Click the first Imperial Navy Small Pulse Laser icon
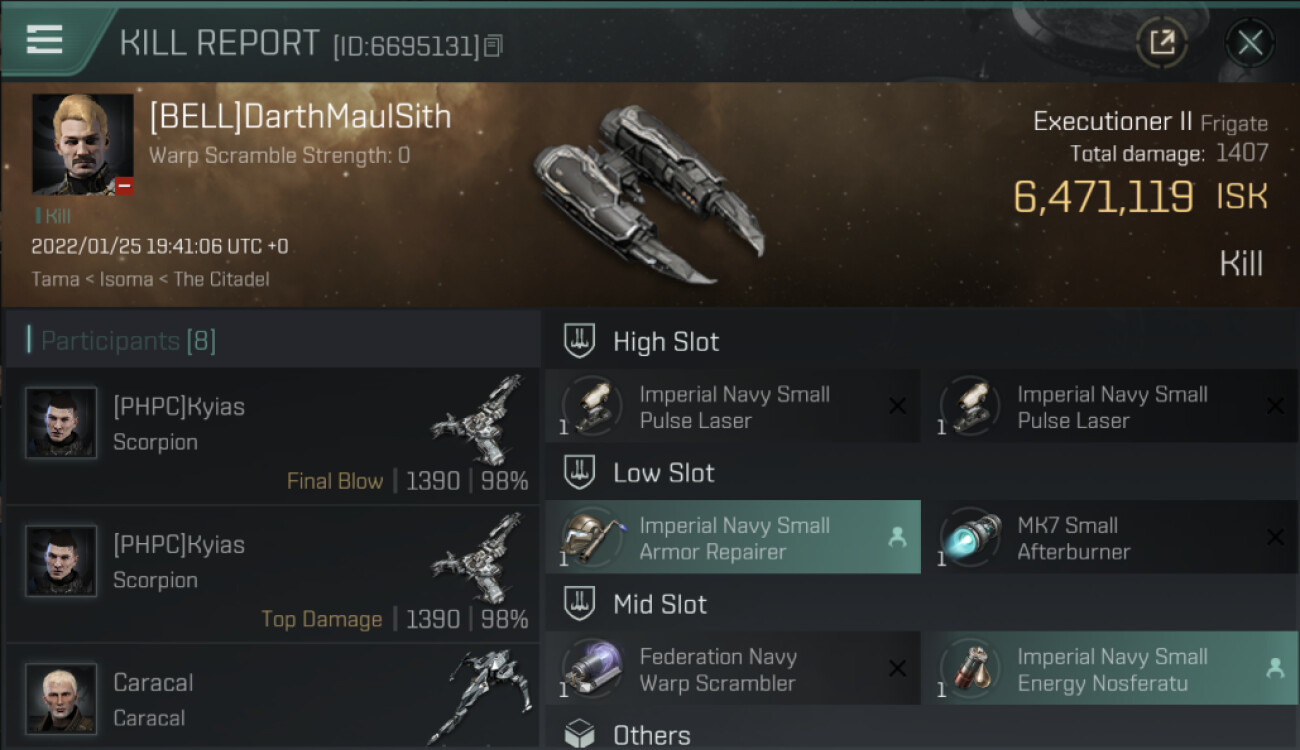Viewport: 1300px width, 750px height. [592, 407]
